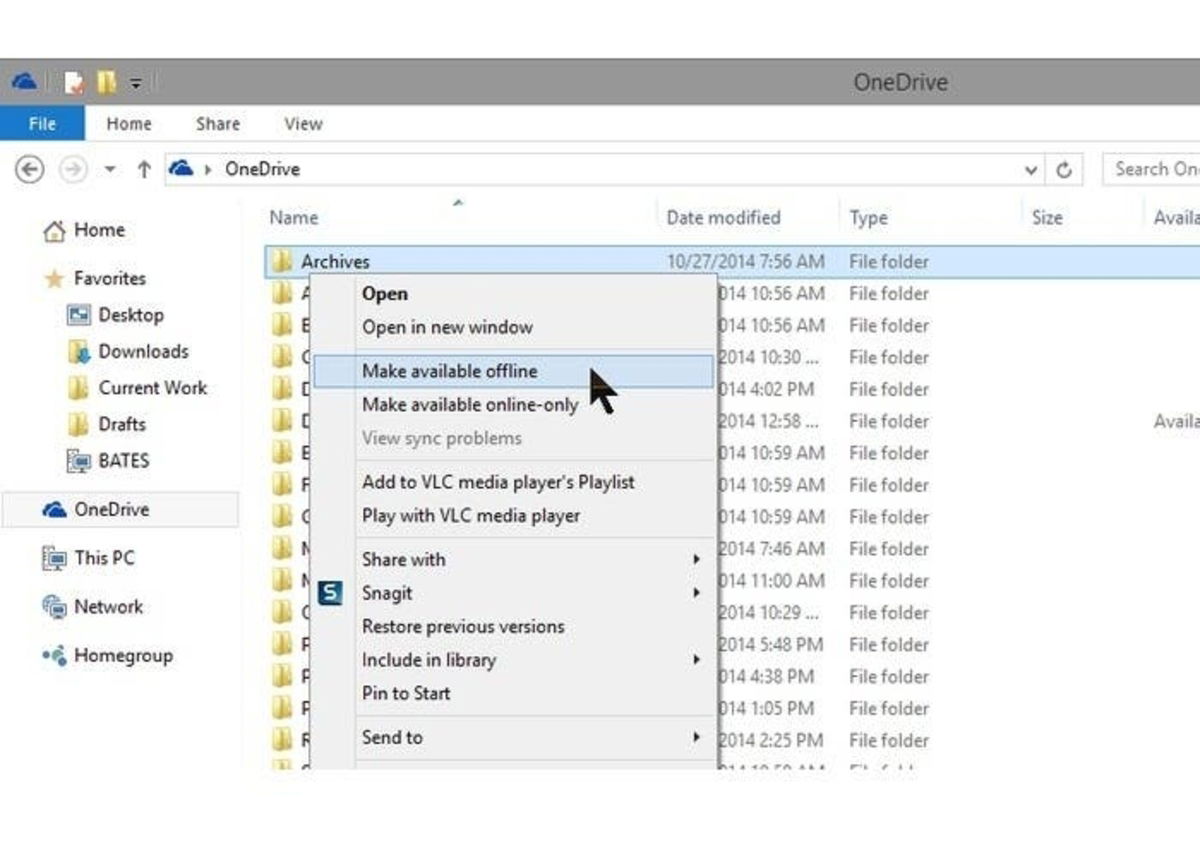Viewport: 1200px width, 857px height.
Task: Click the OneDrive cloud icon in title bar
Action: (x=24, y=81)
